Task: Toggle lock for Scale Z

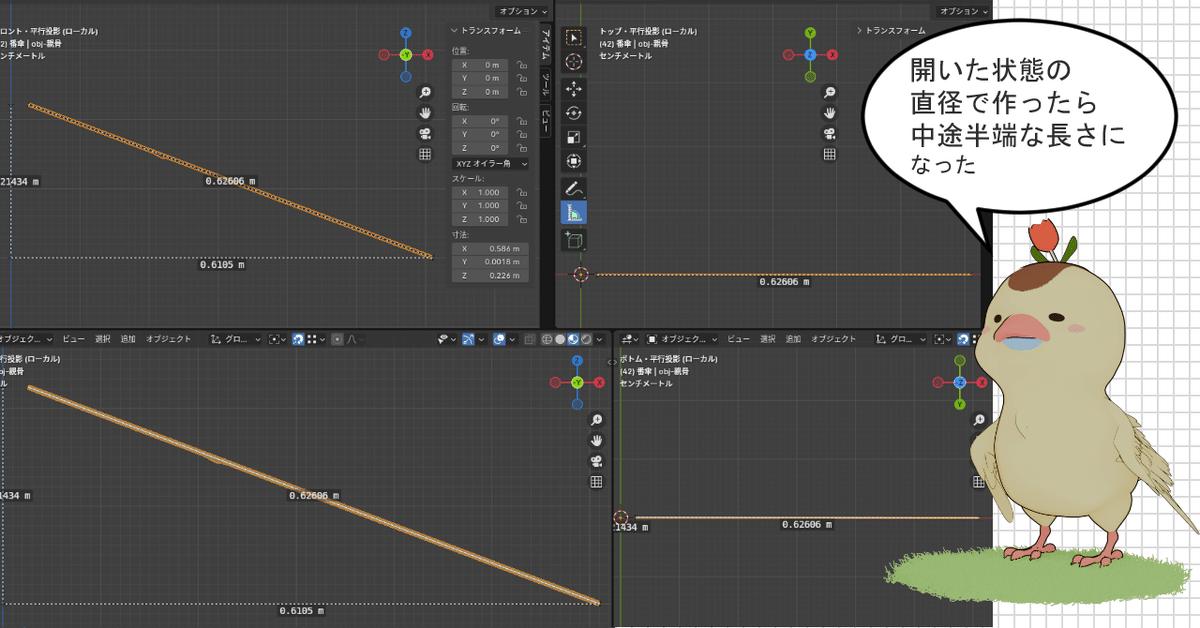Action: [x=521, y=219]
